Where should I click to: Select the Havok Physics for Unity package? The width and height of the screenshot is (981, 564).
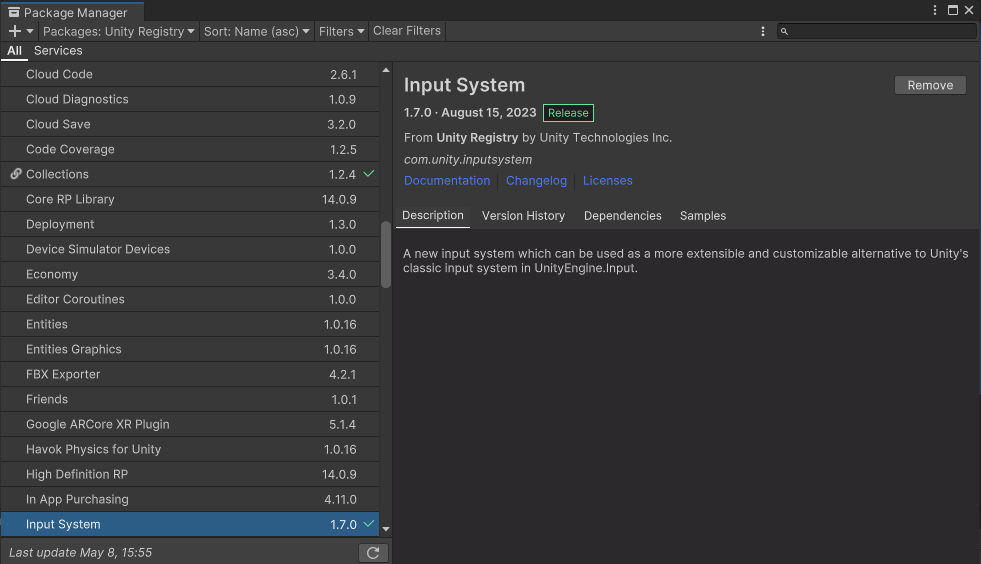click(190, 450)
